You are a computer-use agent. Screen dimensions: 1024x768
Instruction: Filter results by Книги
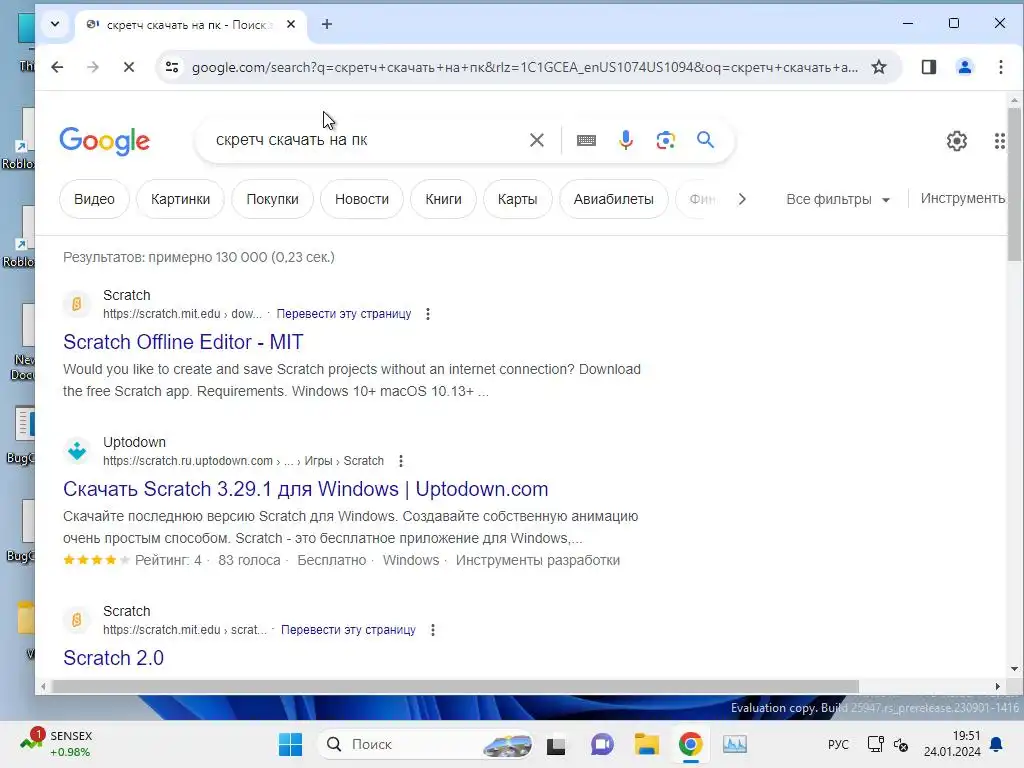443,199
